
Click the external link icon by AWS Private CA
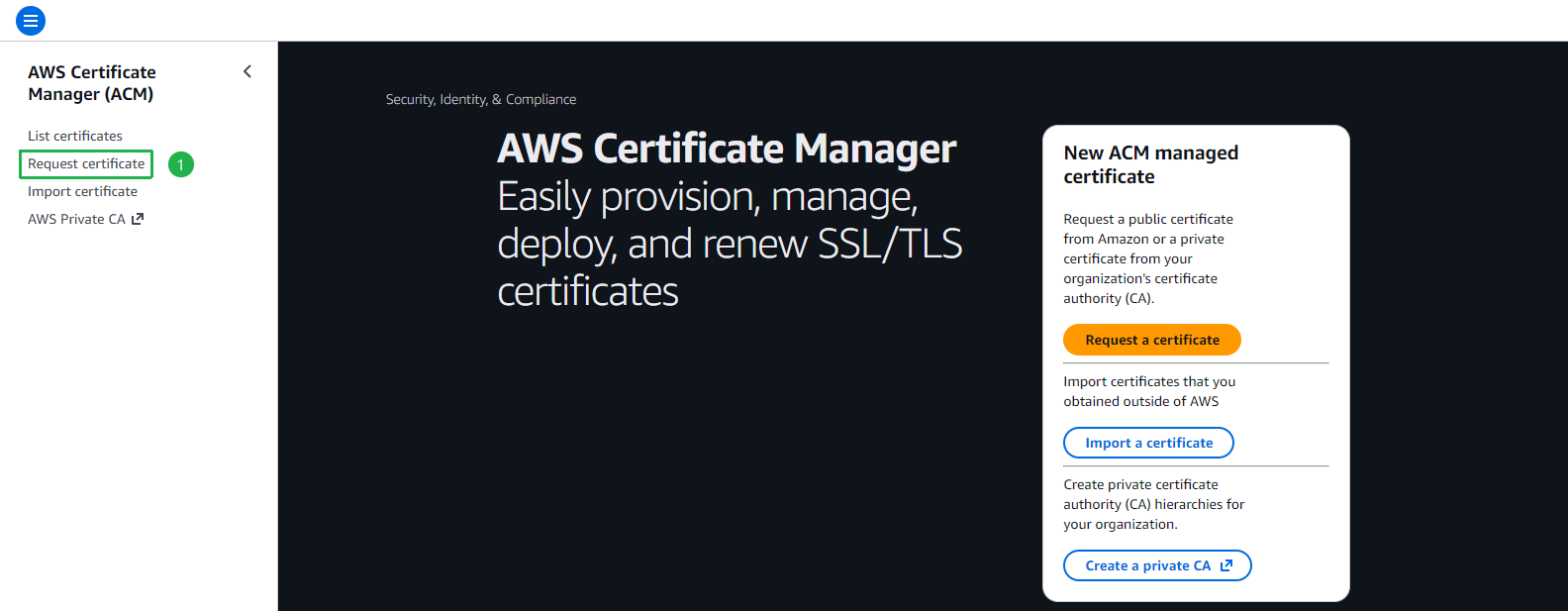pyautogui.click(x=138, y=219)
